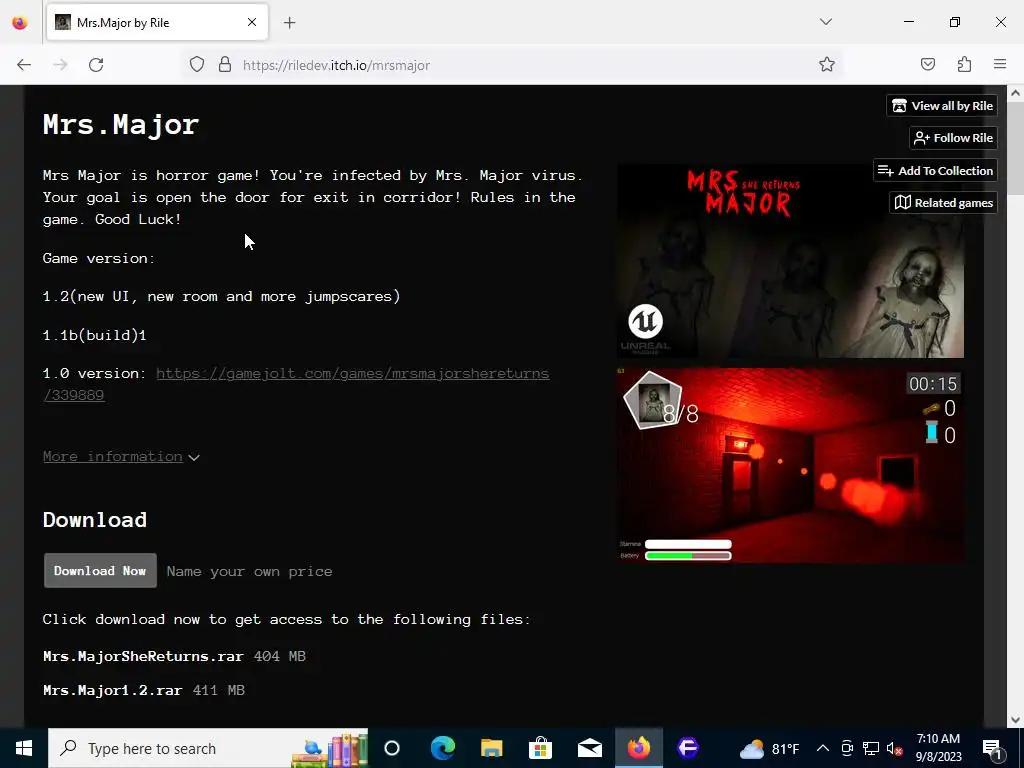The image size is (1024, 768).
Task: Follow Rile on itch.io
Action: pos(953,138)
